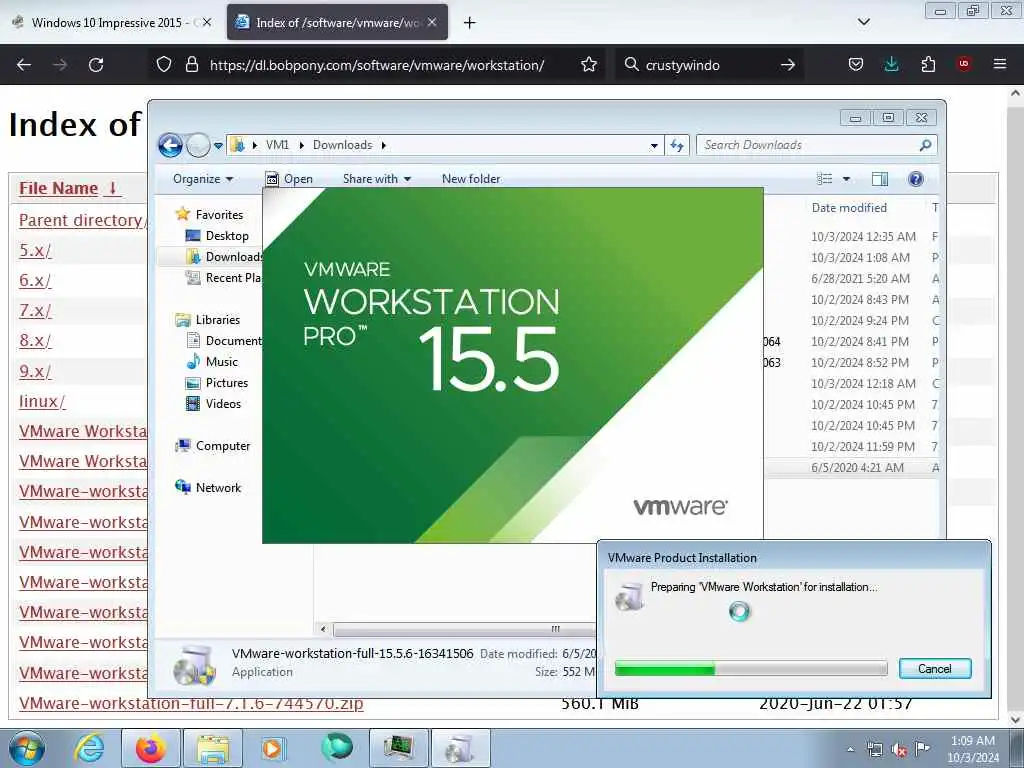Select Pictures under Libraries
The height and width of the screenshot is (768, 1024).
pos(217,383)
